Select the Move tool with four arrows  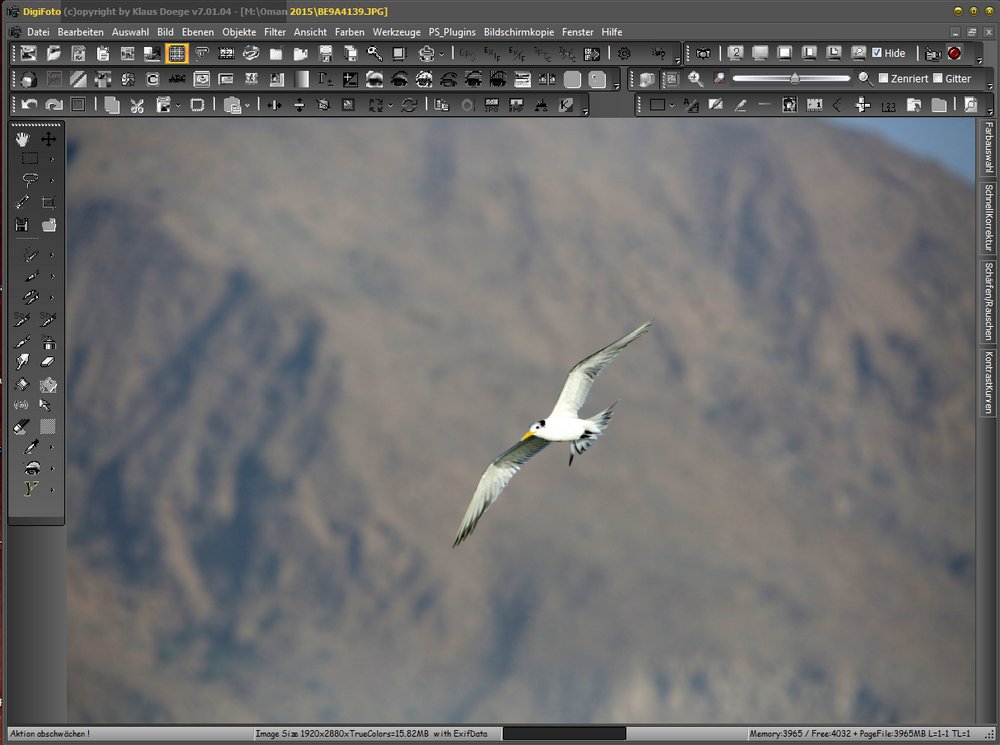click(48, 139)
